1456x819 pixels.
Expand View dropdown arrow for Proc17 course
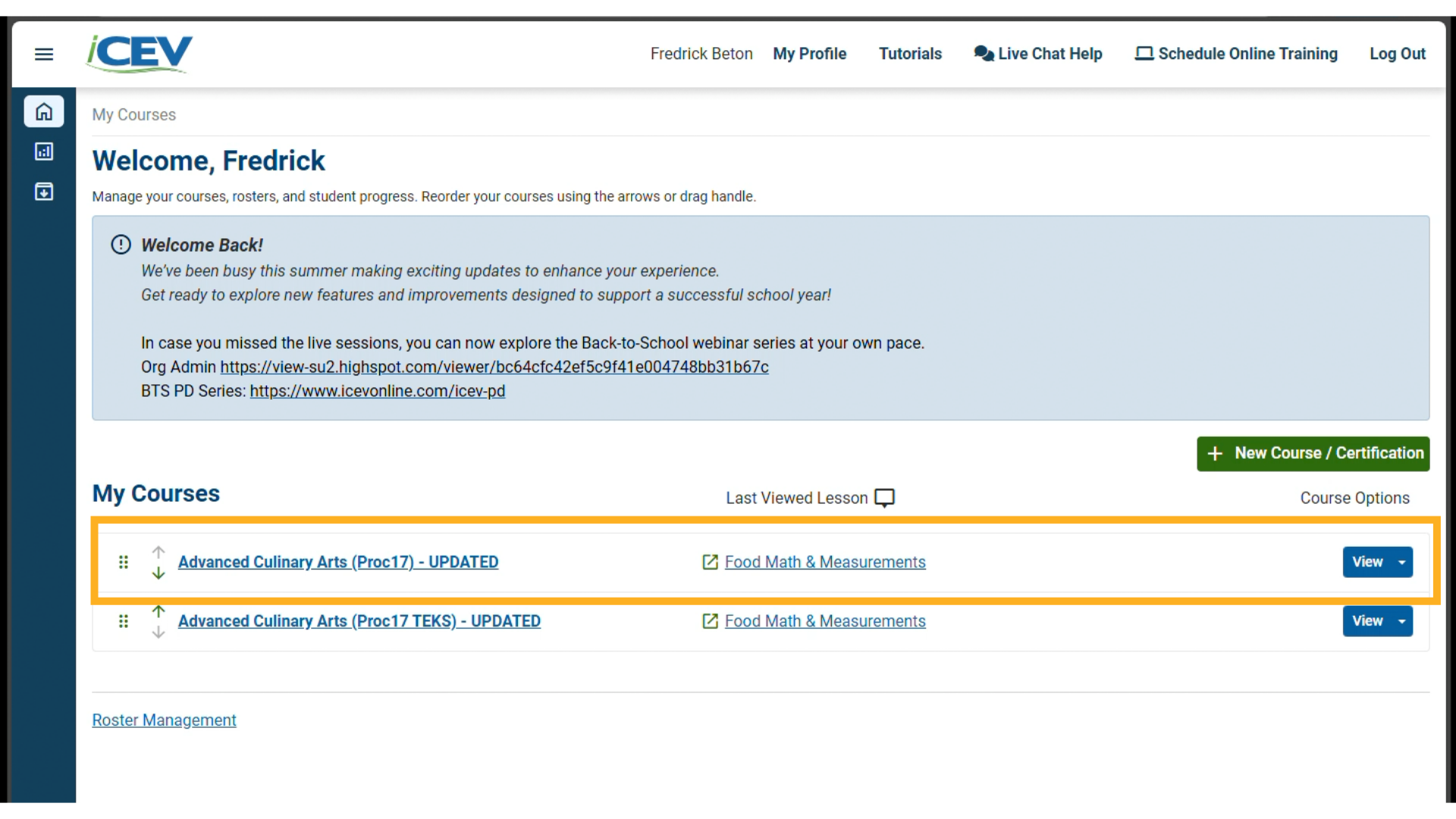[x=1402, y=562]
